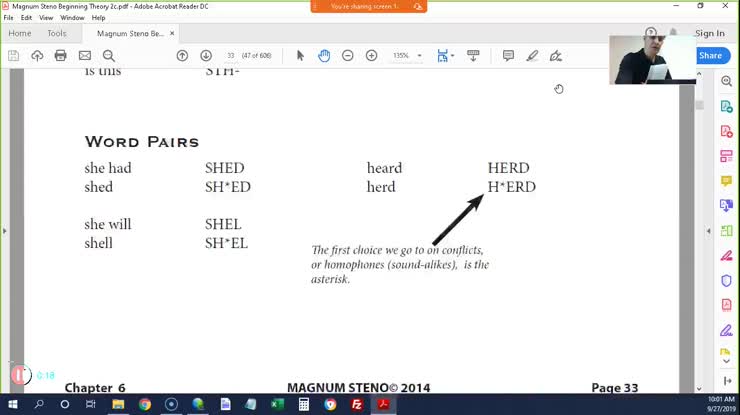The image size is (740, 415).
Task: Click the Save file icon
Action: tap(14, 56)
